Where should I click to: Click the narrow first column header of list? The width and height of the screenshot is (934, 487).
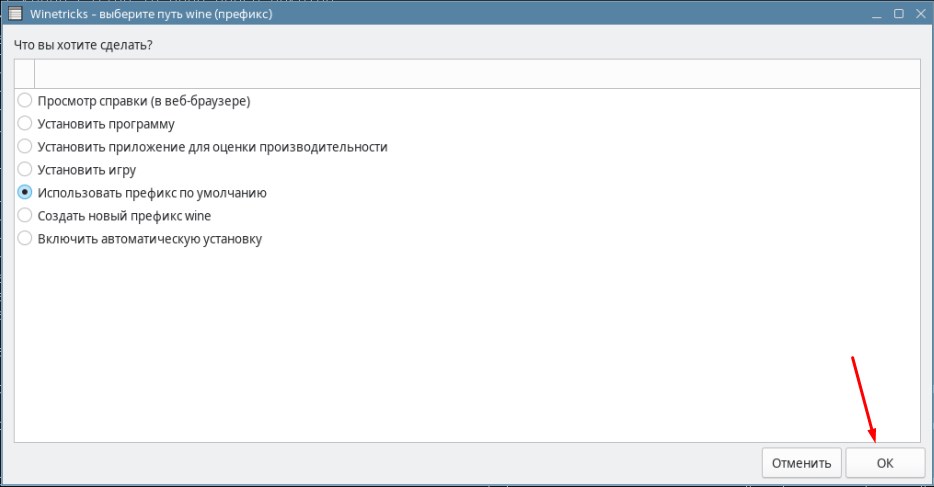click(24, 74)
